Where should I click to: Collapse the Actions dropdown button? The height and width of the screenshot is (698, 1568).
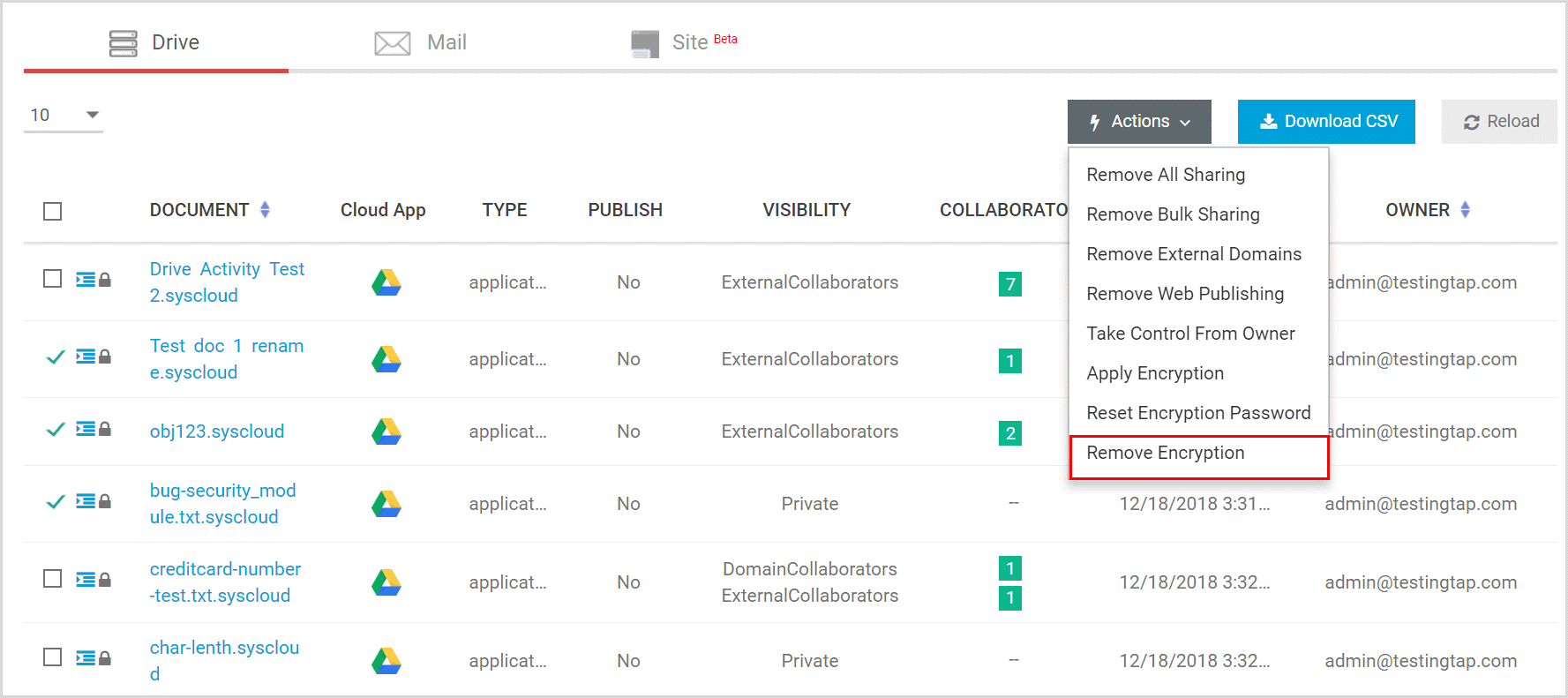pyautogui.click(x=1139, y=122)
